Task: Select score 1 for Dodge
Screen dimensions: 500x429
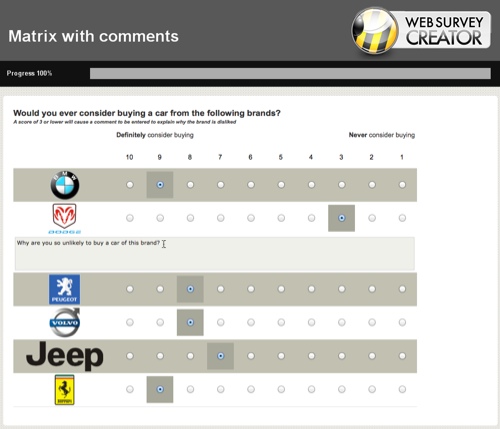Action: coord(402,218)
